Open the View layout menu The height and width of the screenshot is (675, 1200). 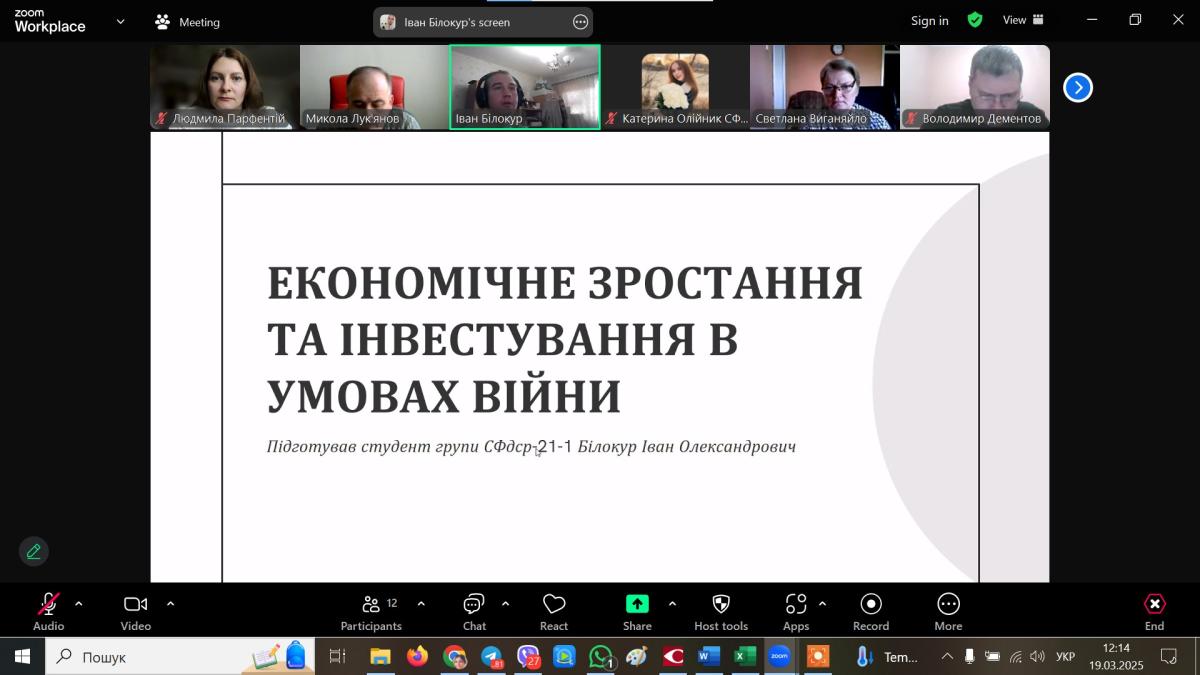[x=1023, y=20]
